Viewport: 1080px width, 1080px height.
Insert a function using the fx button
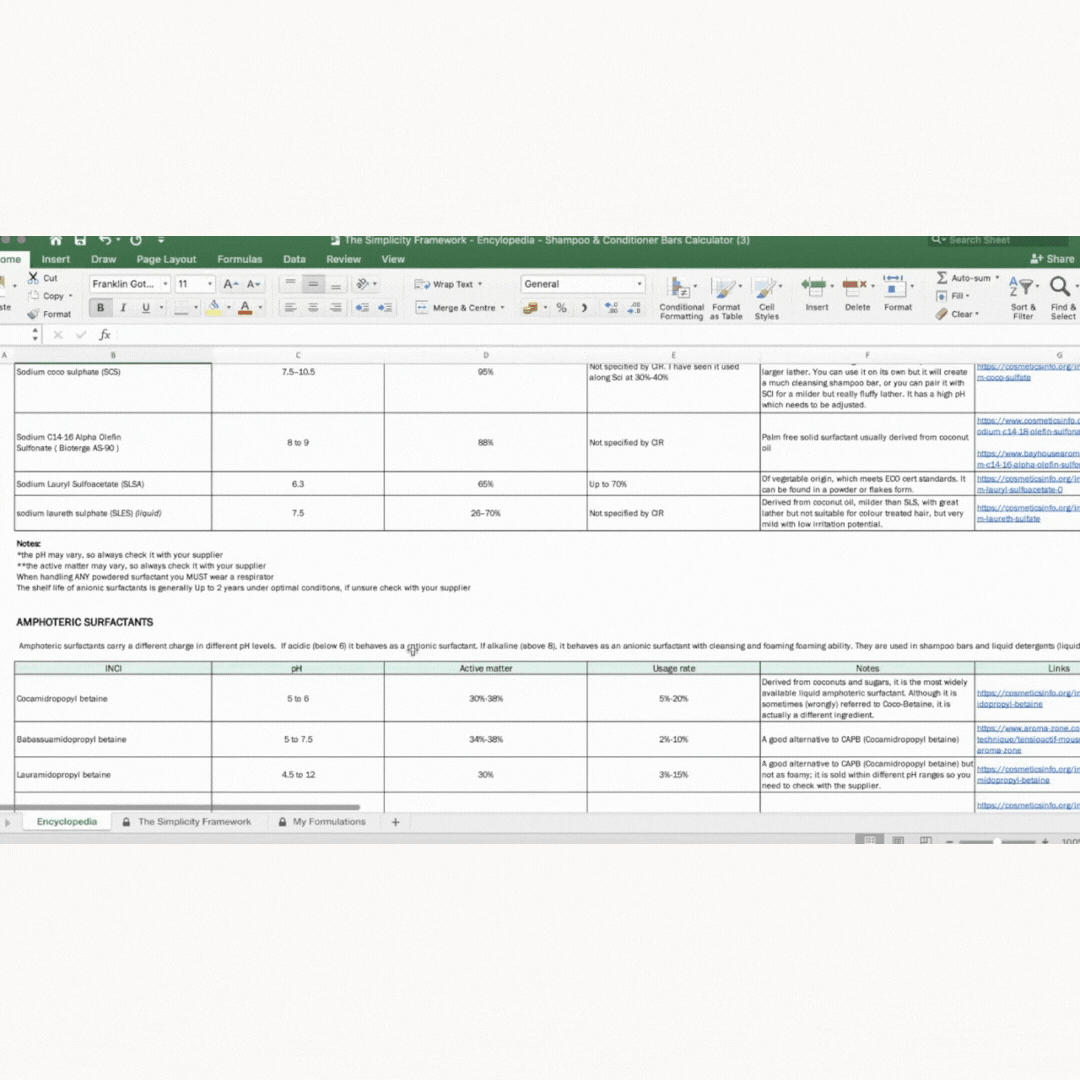click(x=105, y=335)
